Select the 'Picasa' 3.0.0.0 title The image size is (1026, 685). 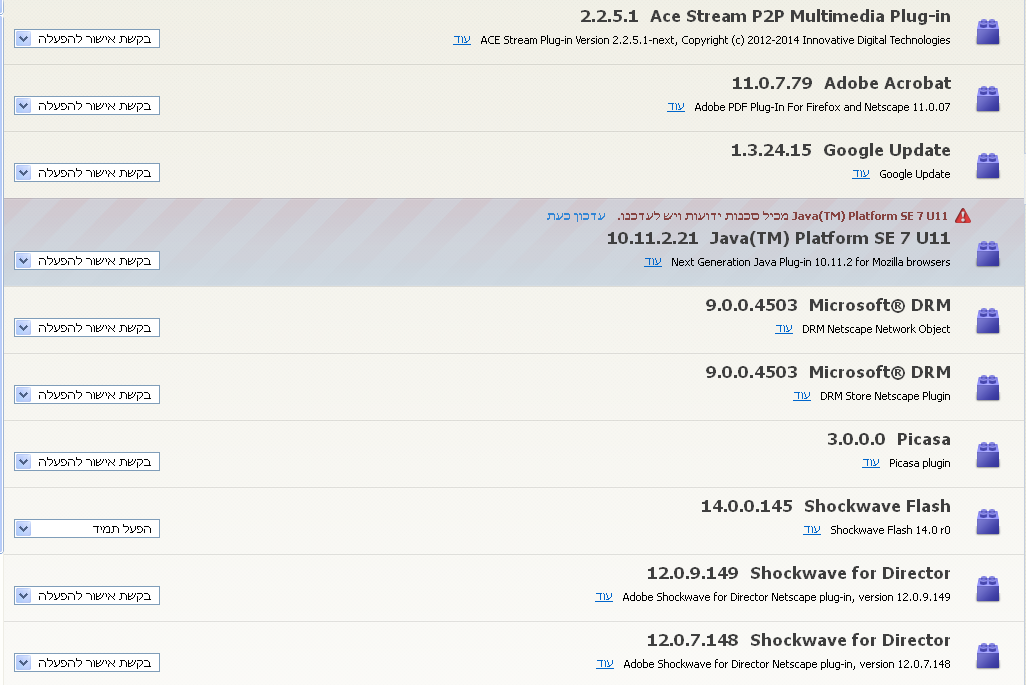coord(923,439)
